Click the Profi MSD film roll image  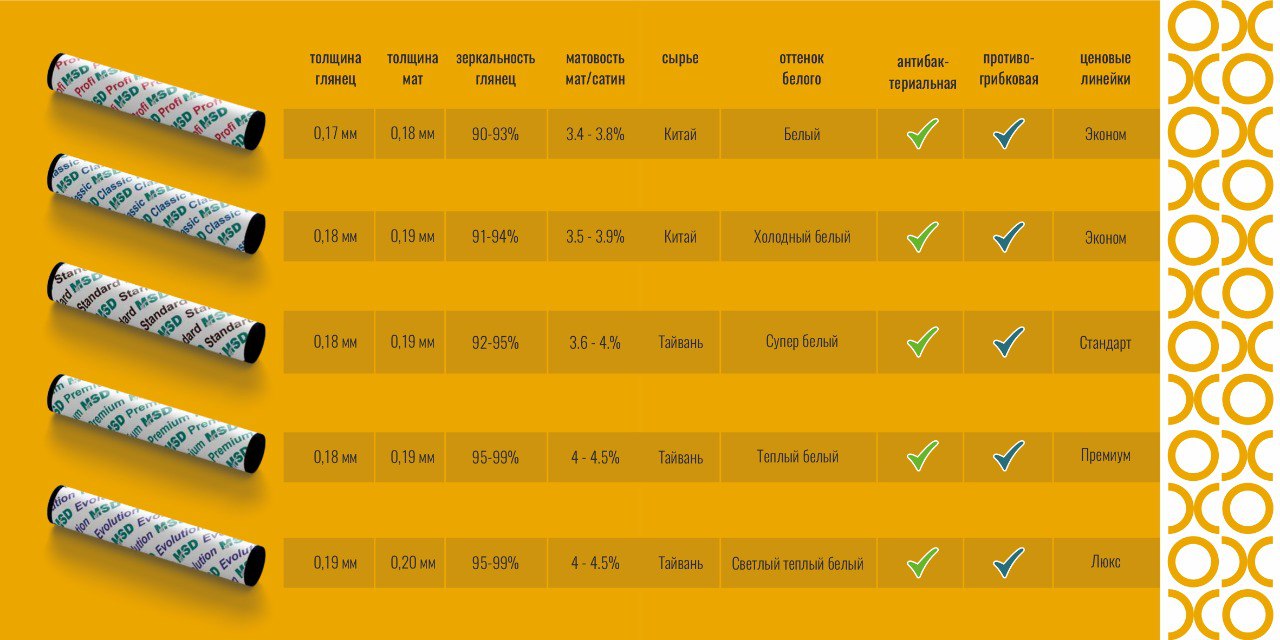(157, 102)
